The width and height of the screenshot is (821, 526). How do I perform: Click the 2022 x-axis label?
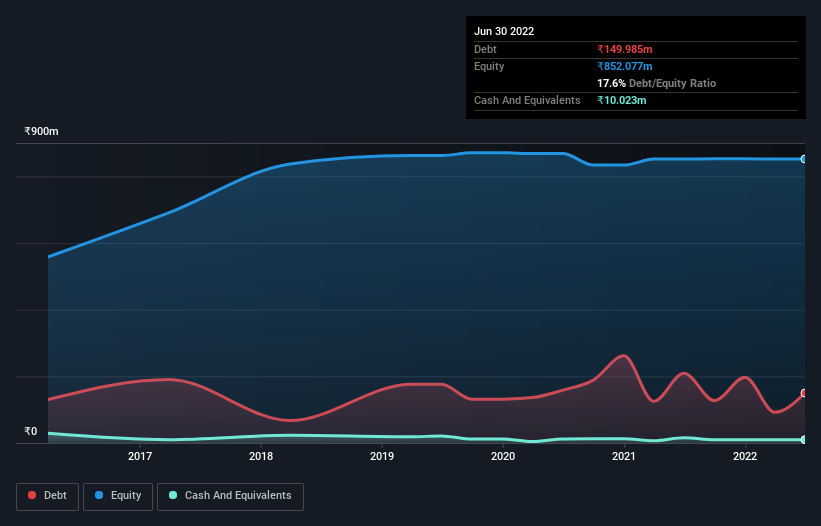(x=745, y=456)
